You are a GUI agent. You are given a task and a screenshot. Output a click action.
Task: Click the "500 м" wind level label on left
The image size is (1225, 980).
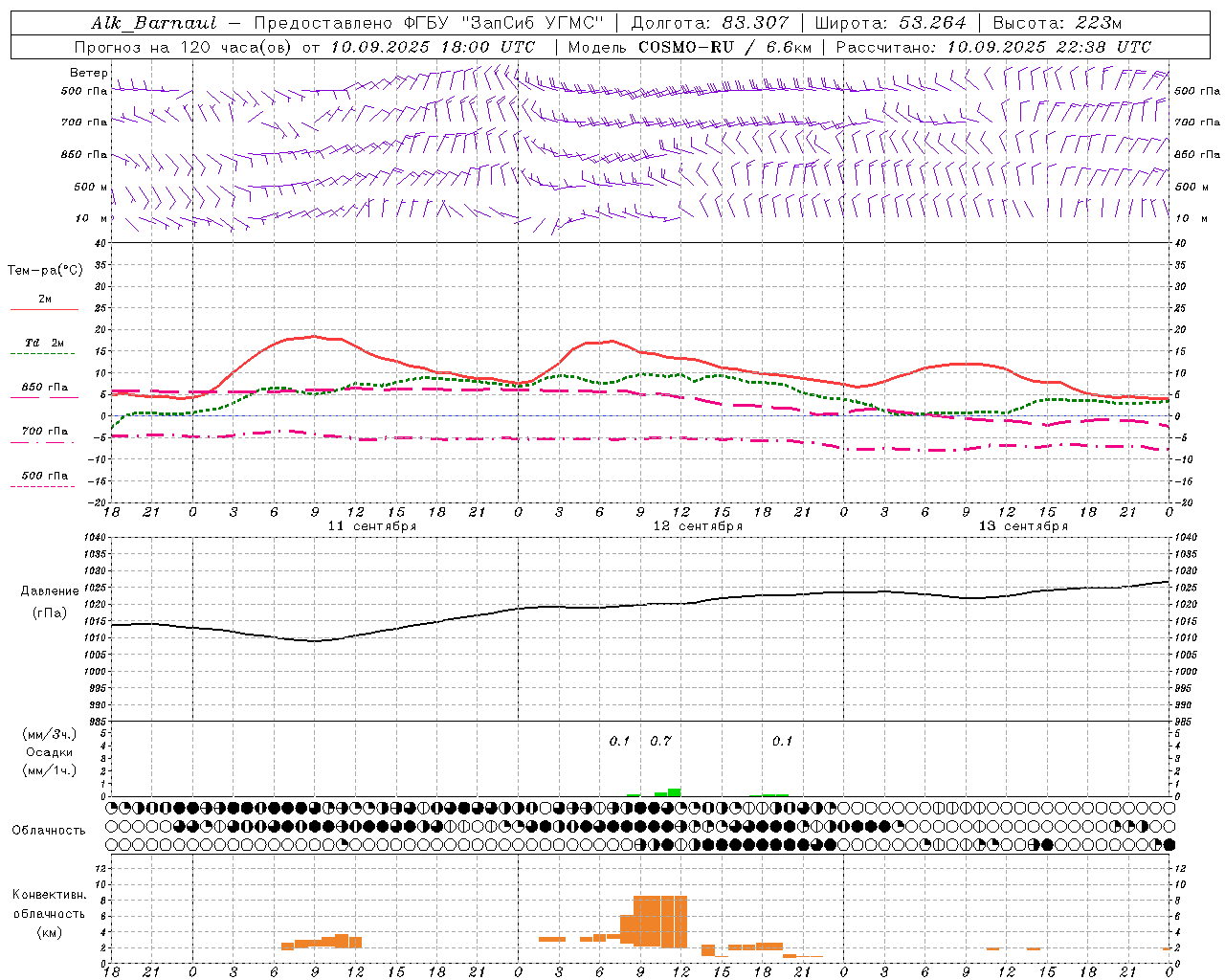click(x=90, y=187)
